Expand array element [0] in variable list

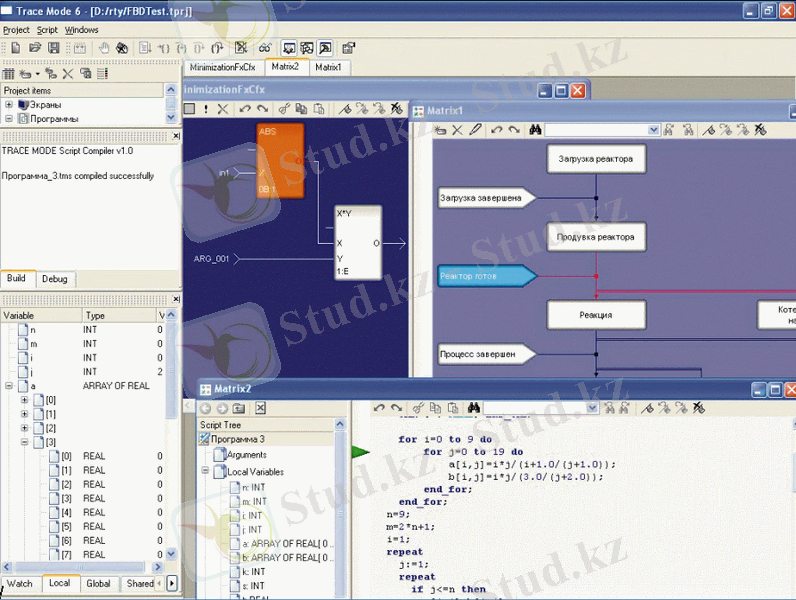click(24, 400)
